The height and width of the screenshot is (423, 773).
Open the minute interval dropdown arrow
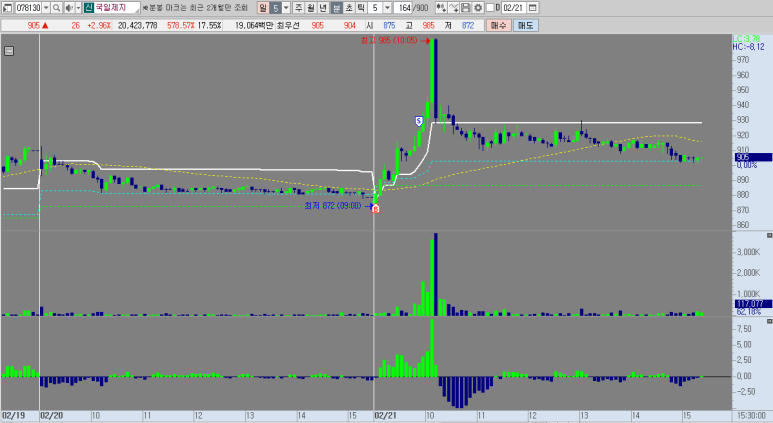tap(387, 8)
